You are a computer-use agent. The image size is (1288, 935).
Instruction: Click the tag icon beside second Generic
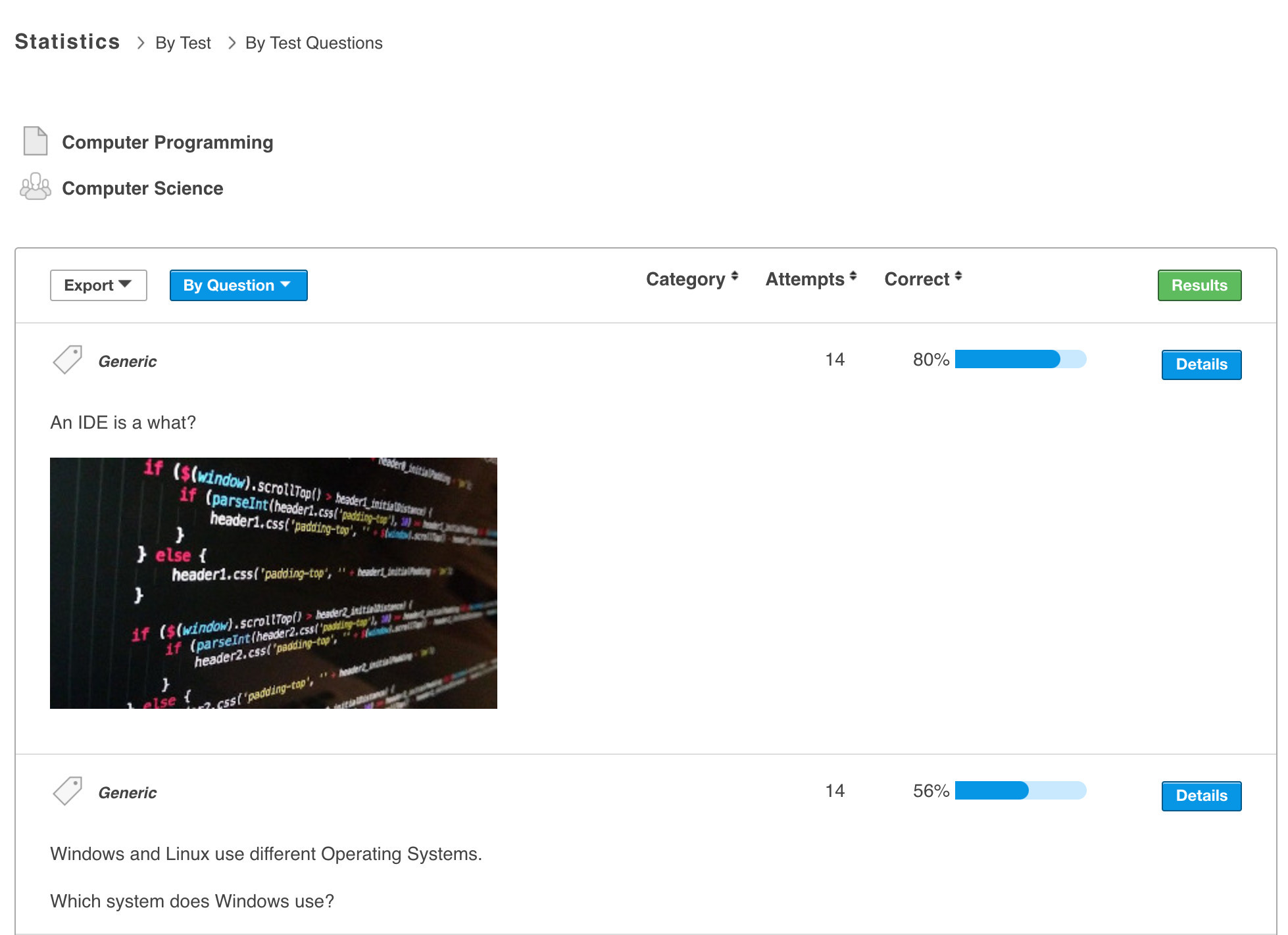(67, 790)
